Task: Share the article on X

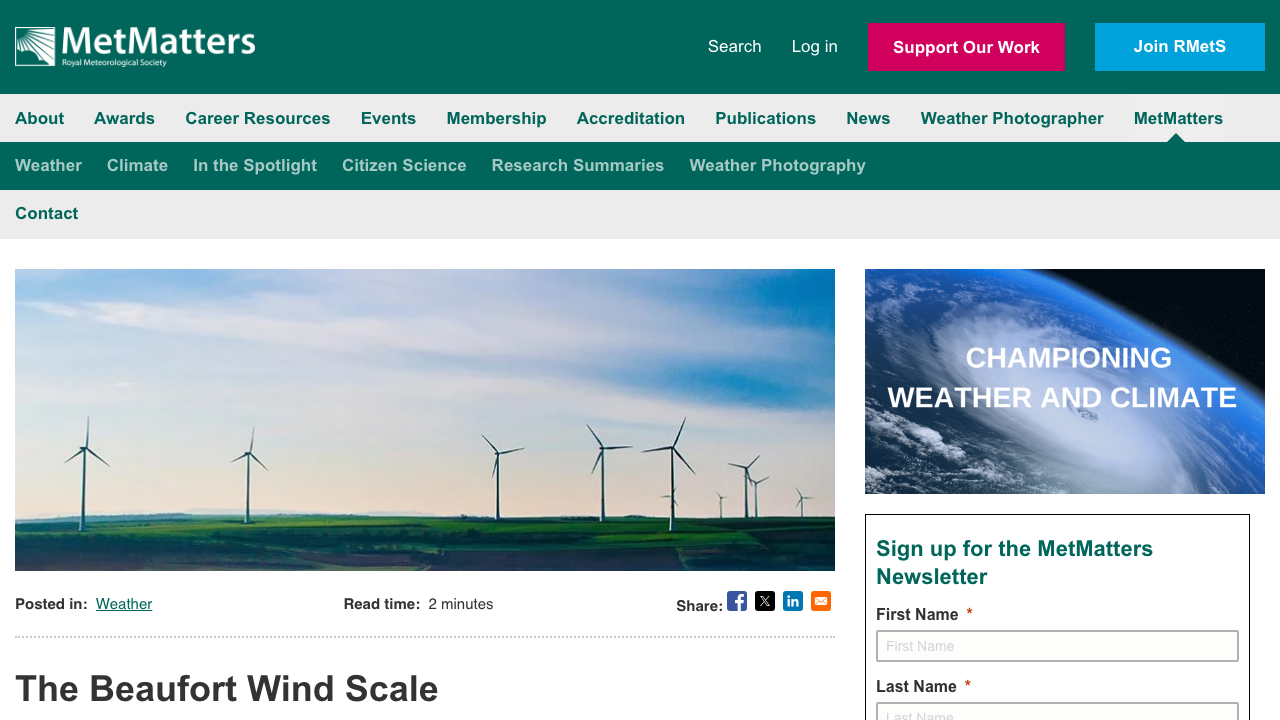Action: coord(765,601)
